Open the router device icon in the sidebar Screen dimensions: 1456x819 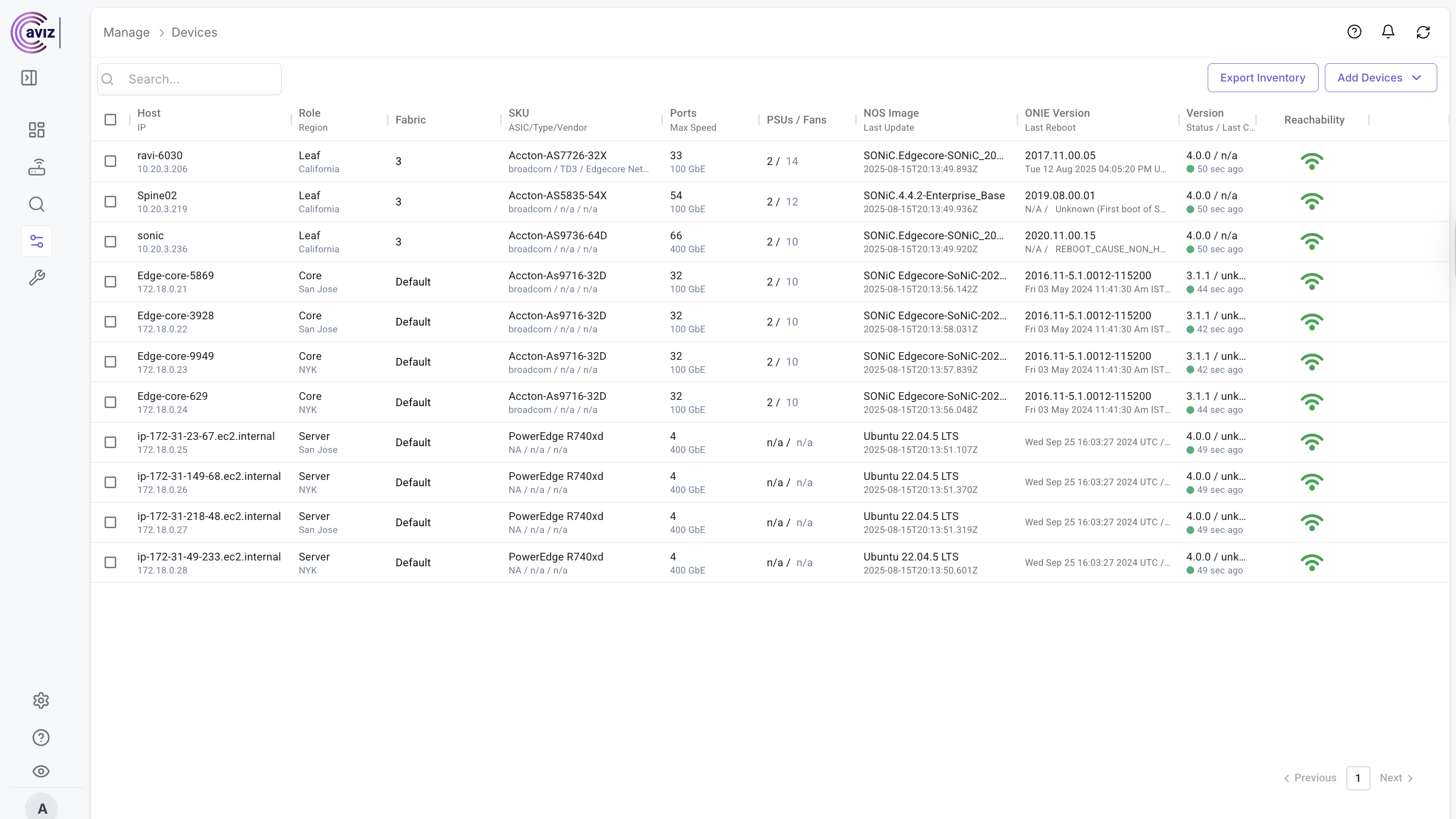(37, 167)
